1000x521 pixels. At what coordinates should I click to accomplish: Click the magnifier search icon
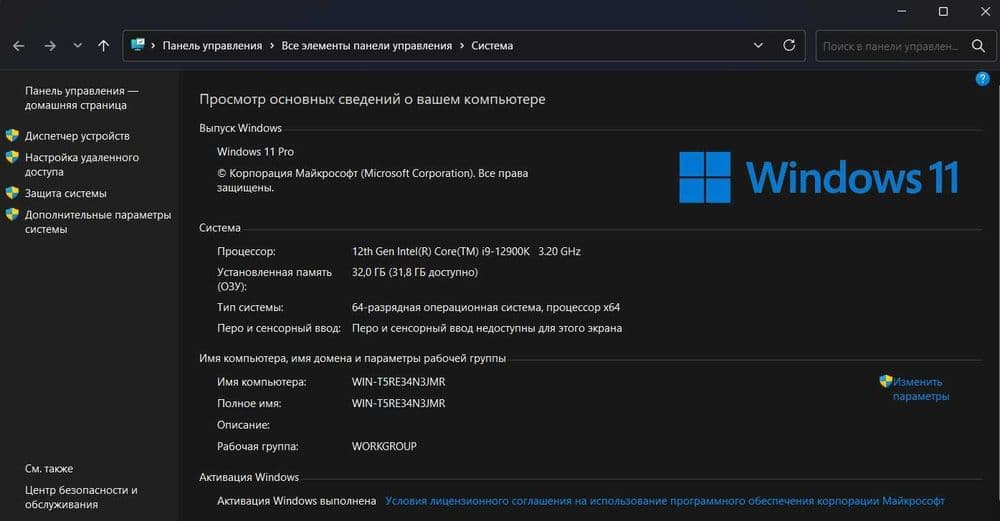point(978,46)
